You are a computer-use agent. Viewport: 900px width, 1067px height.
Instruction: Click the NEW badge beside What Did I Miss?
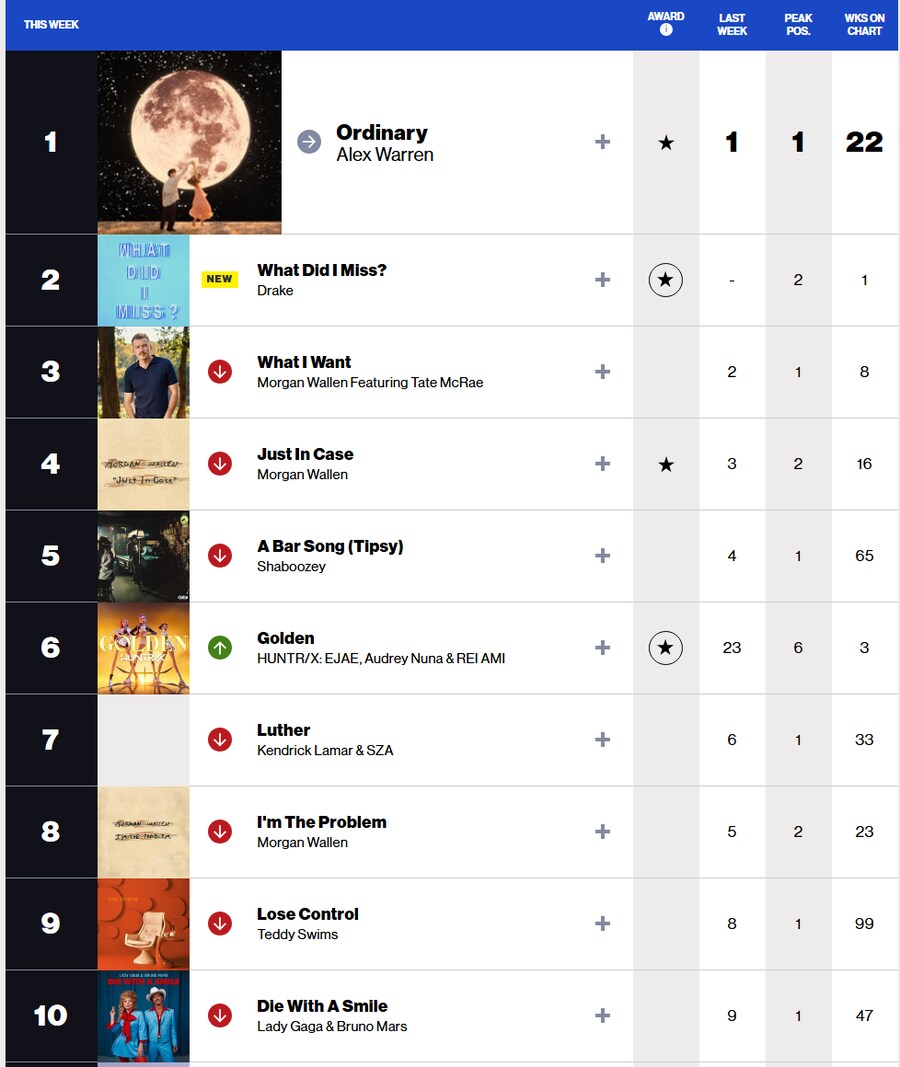tap(219, 279)
